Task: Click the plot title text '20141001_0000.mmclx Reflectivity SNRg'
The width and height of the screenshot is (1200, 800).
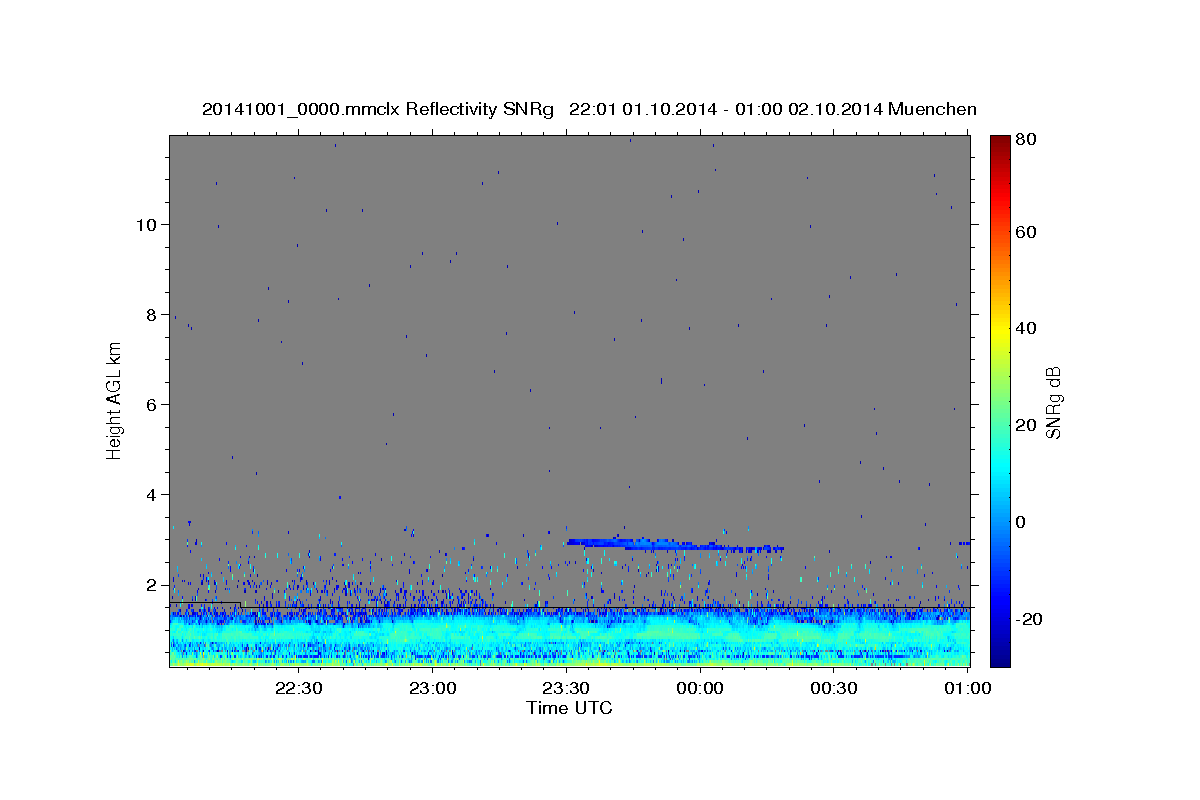Action: [377, 109]
